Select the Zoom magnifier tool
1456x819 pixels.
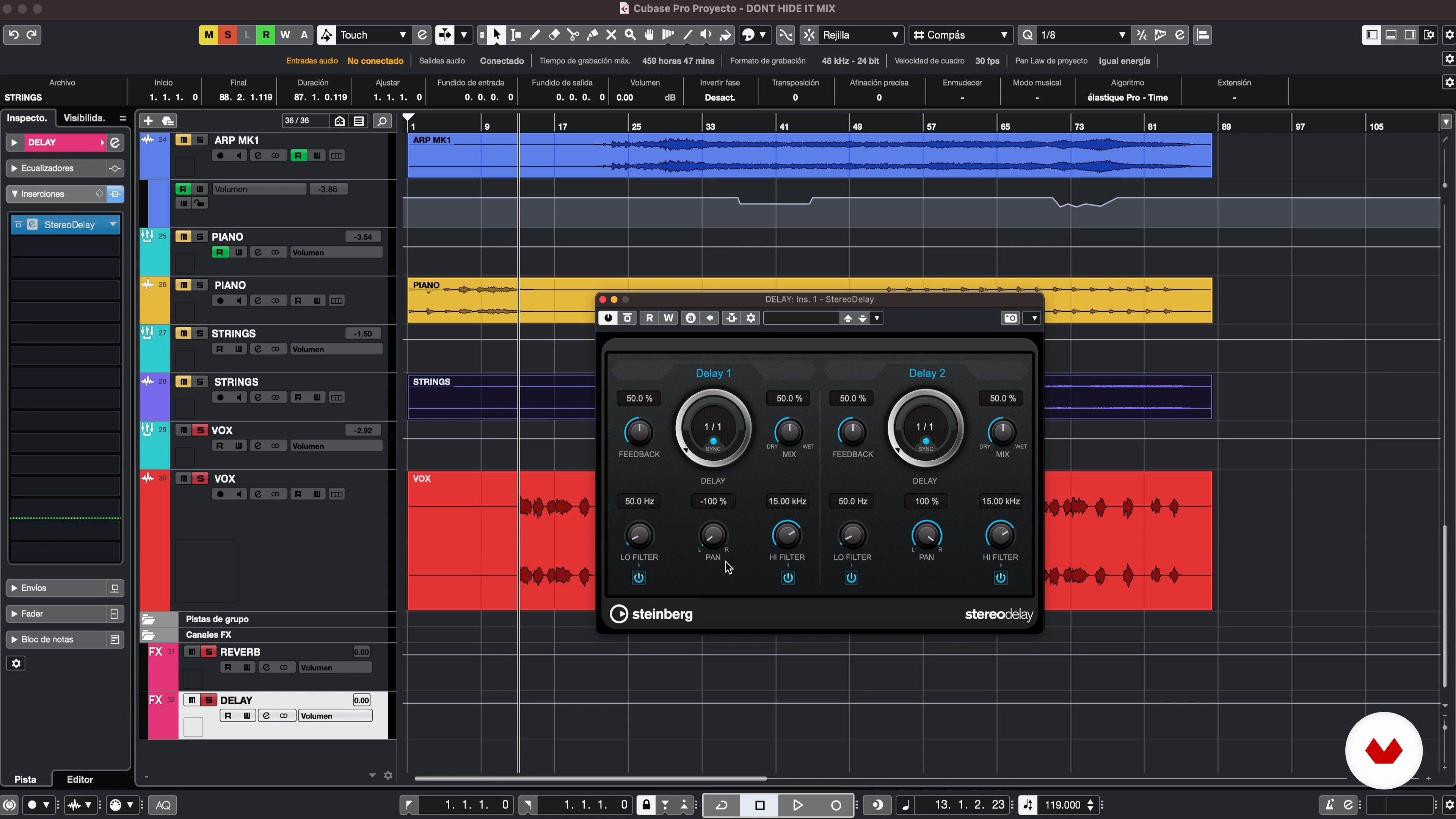click(x=630, y=35)
